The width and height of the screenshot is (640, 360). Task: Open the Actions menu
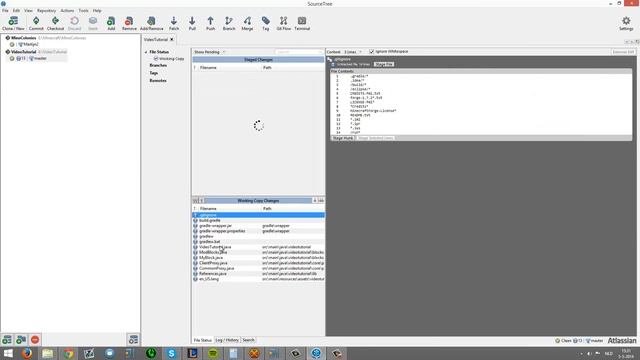point(67,11)
